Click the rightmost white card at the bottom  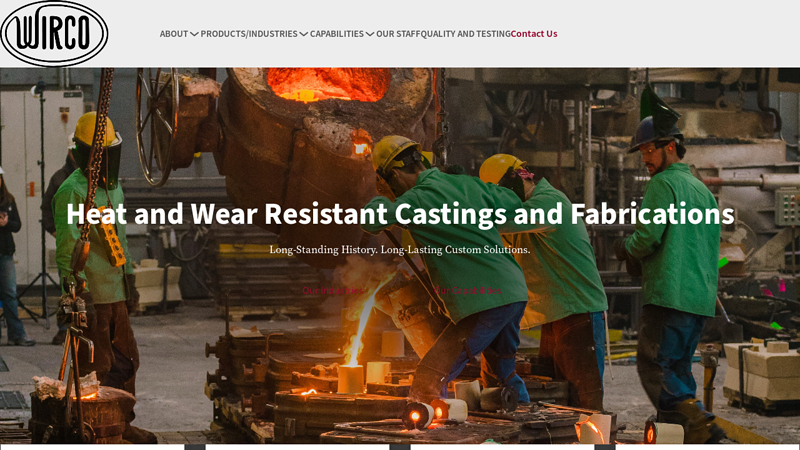click(x=707, y=446)
